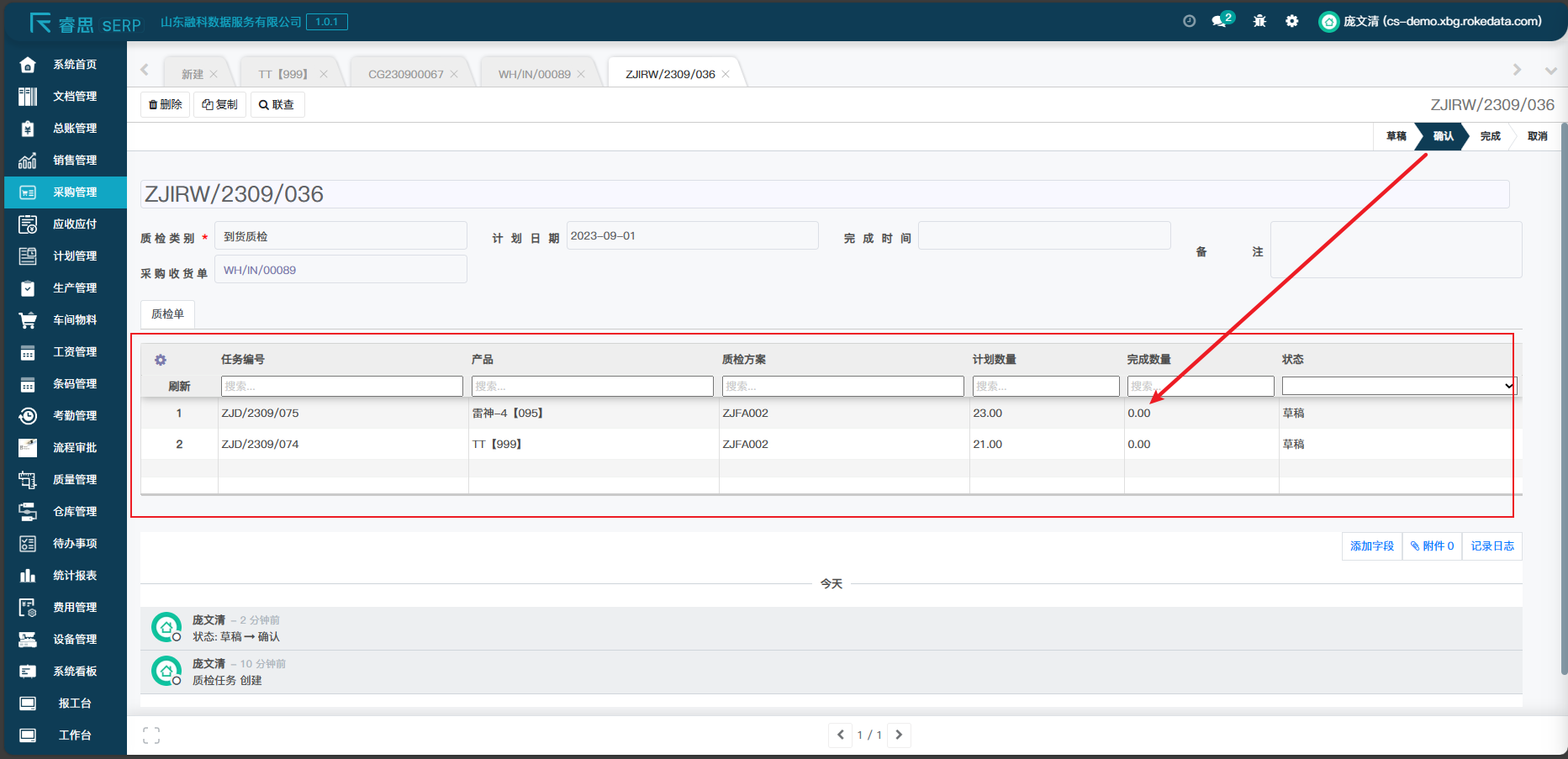This screenshot has width=1568, height=759.
Task: Open the chat messages notification icon
Action: (1220, 21)
